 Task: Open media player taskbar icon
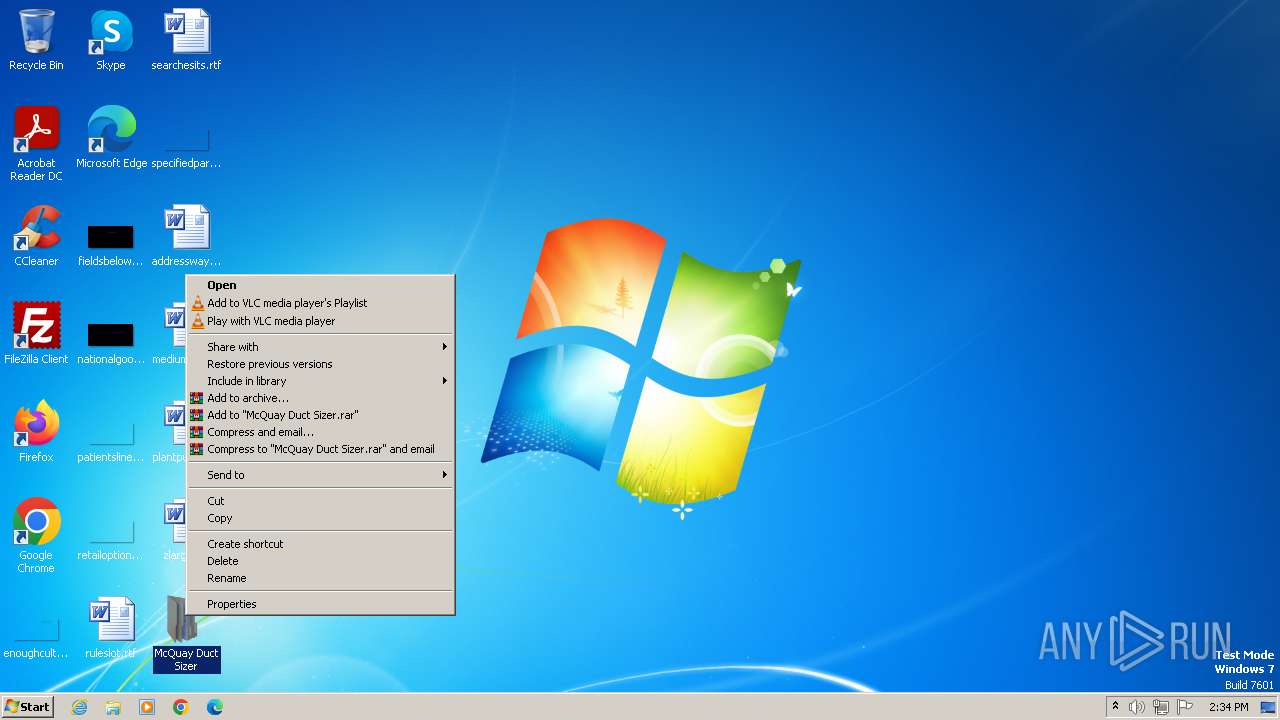click(x=147, y=707)
